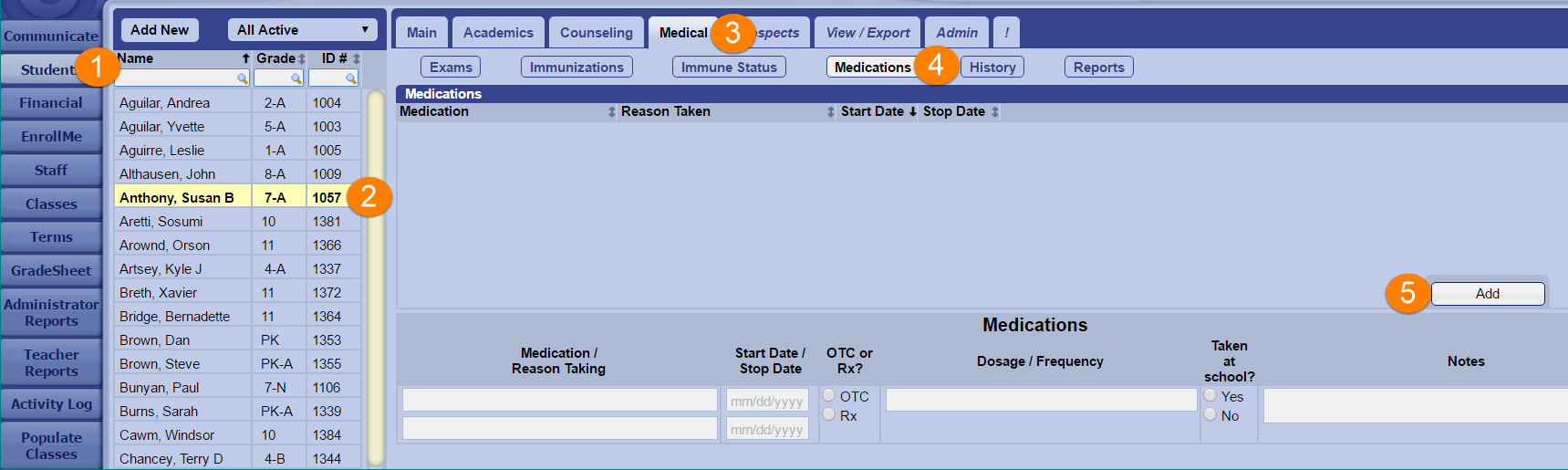The image size is (1568, 470).
Task: Click the Add medication button
Action: [x=1487, y=294]
